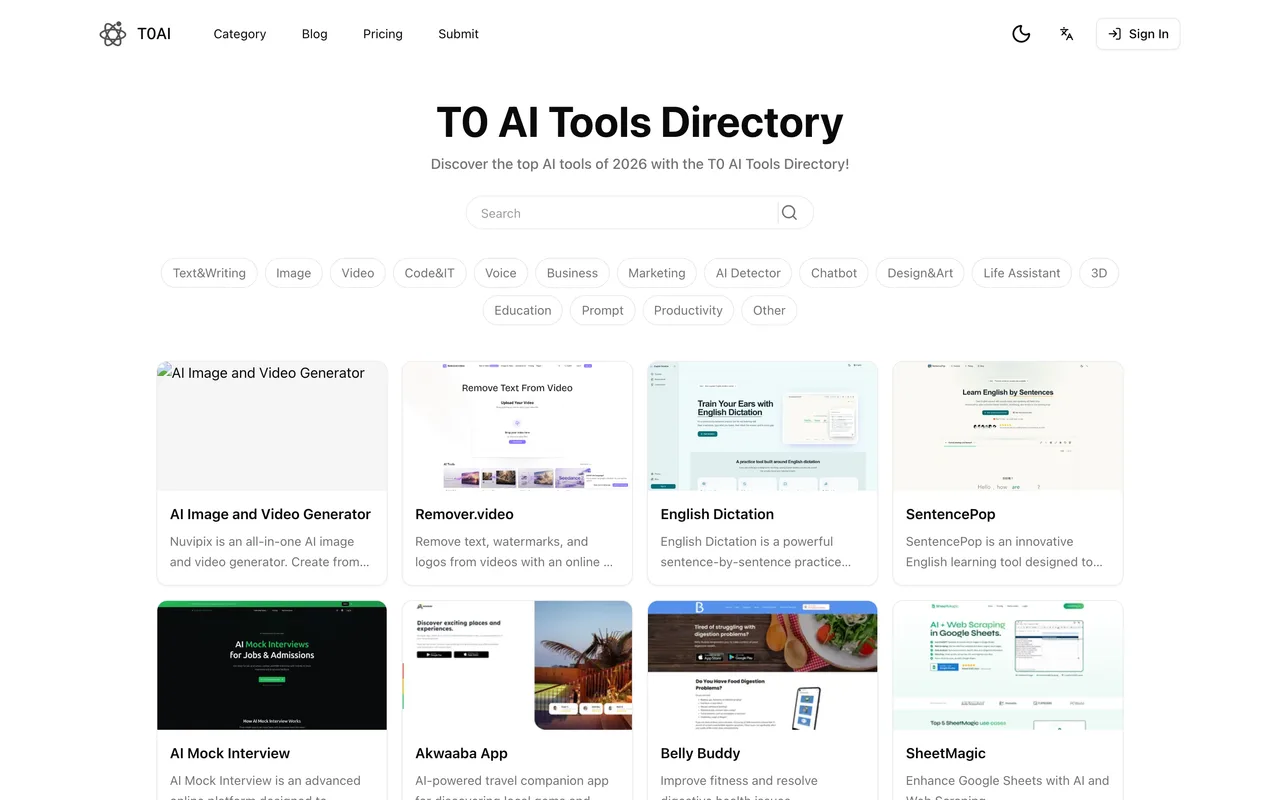Click the search magnifier icon

(789, 213)
